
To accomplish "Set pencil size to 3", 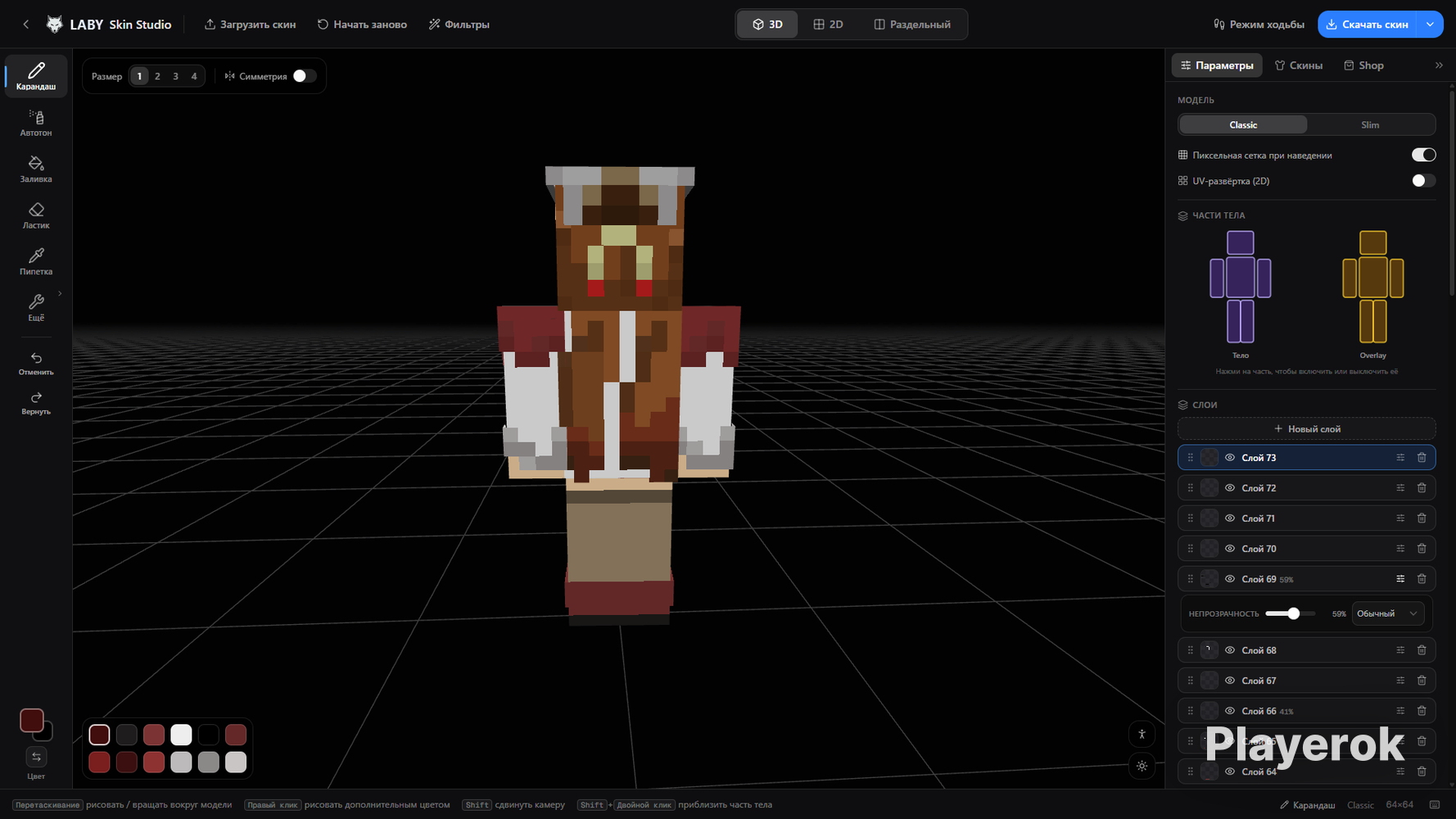I will 175,76.
